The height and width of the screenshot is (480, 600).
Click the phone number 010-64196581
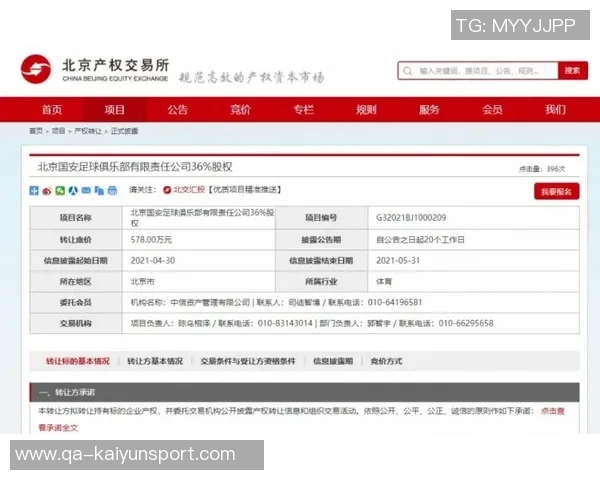coord(395,302)
